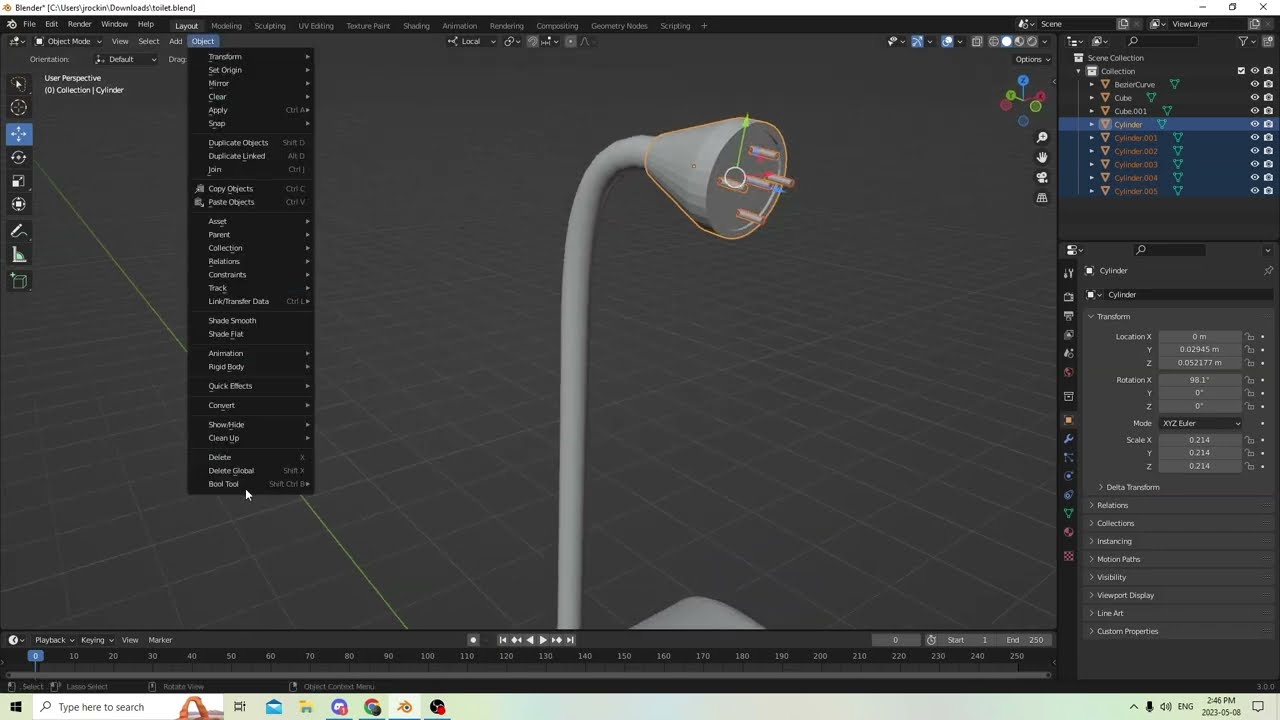Toggle Collection exclude checkbox in outliner
The height and width of the screenshot is (720, 1280).
[x=1241, y=71]
